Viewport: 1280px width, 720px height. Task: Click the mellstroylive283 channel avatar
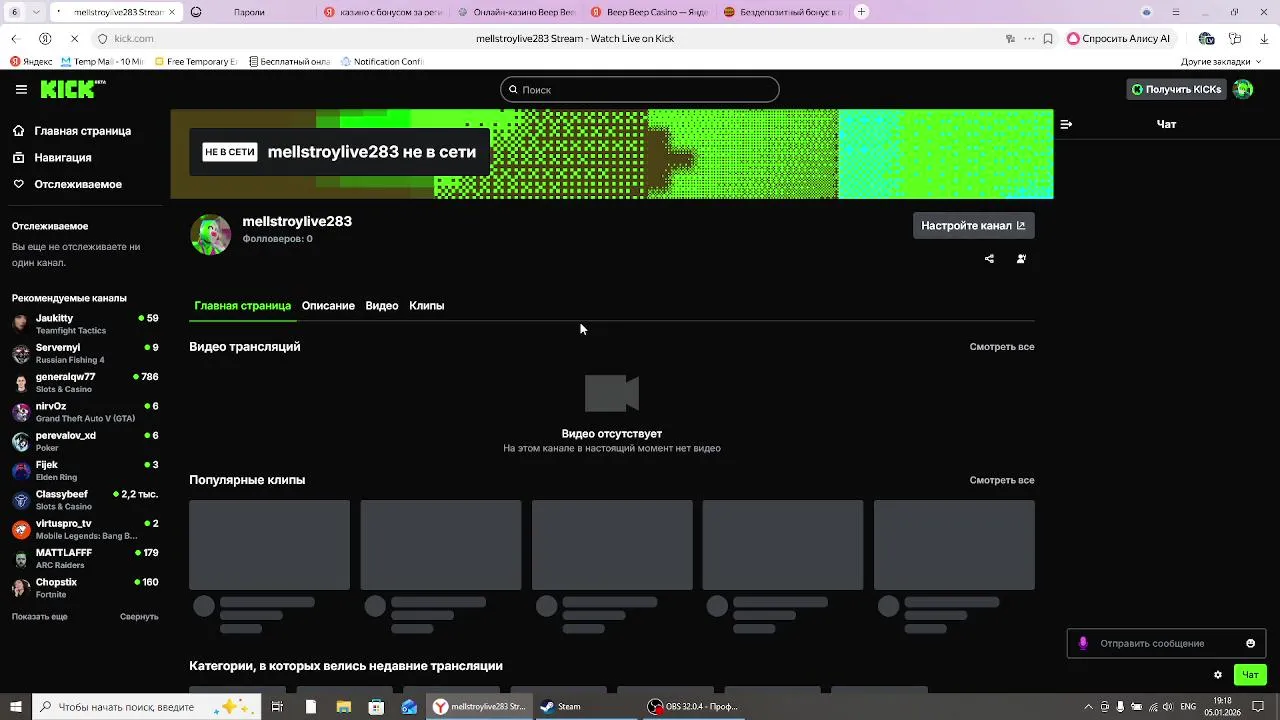click(210, 235)
